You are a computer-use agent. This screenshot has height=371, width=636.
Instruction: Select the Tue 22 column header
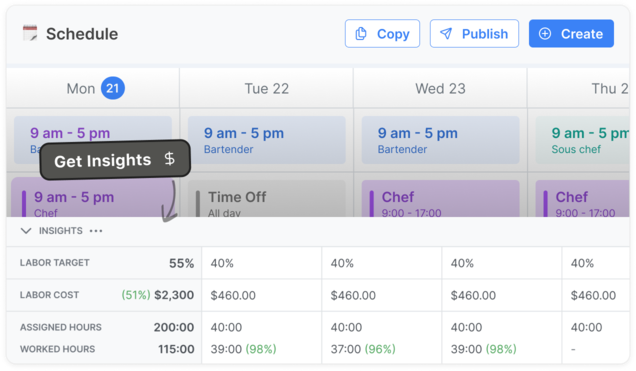pyautogui.click(x=266, y=88)
